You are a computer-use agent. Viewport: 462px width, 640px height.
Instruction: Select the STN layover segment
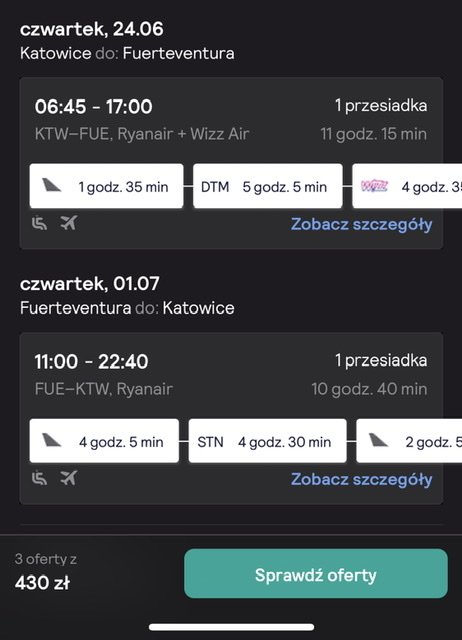point(268,441)
